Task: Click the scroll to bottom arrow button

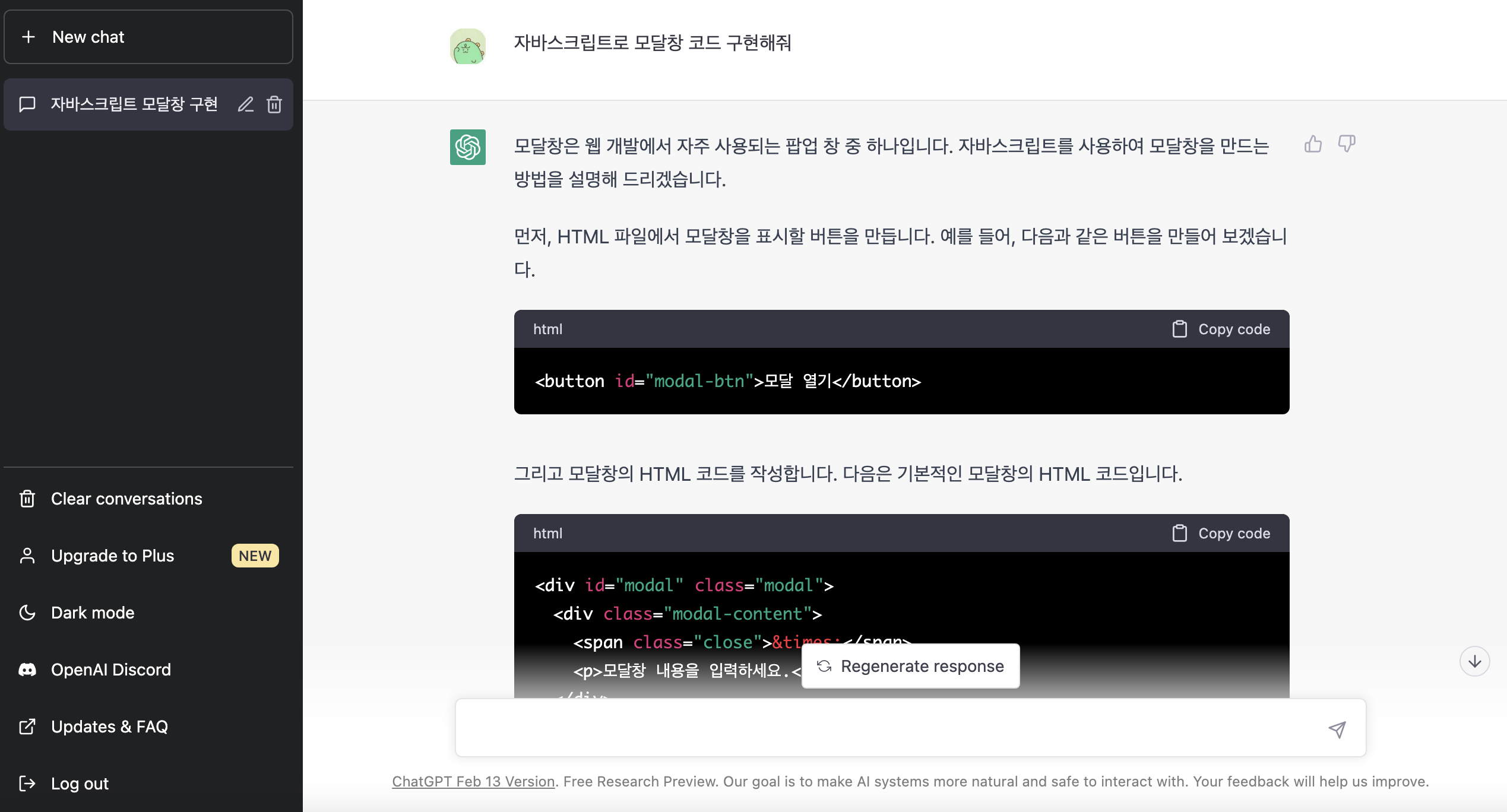Action: click(x=1474, y=661)
